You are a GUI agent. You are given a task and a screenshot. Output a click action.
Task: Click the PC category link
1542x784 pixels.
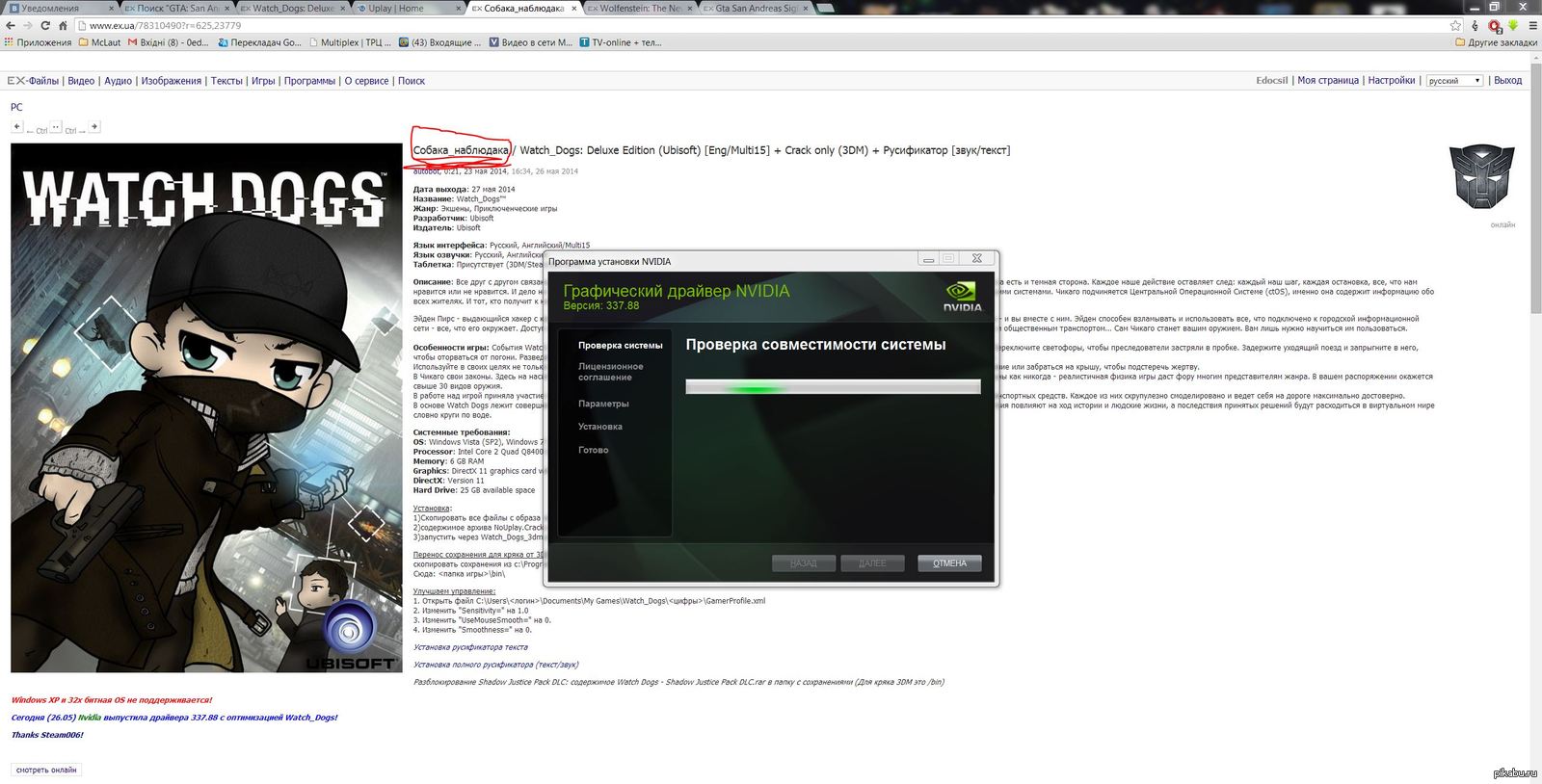pyautogui.click(x=16, y=107)
